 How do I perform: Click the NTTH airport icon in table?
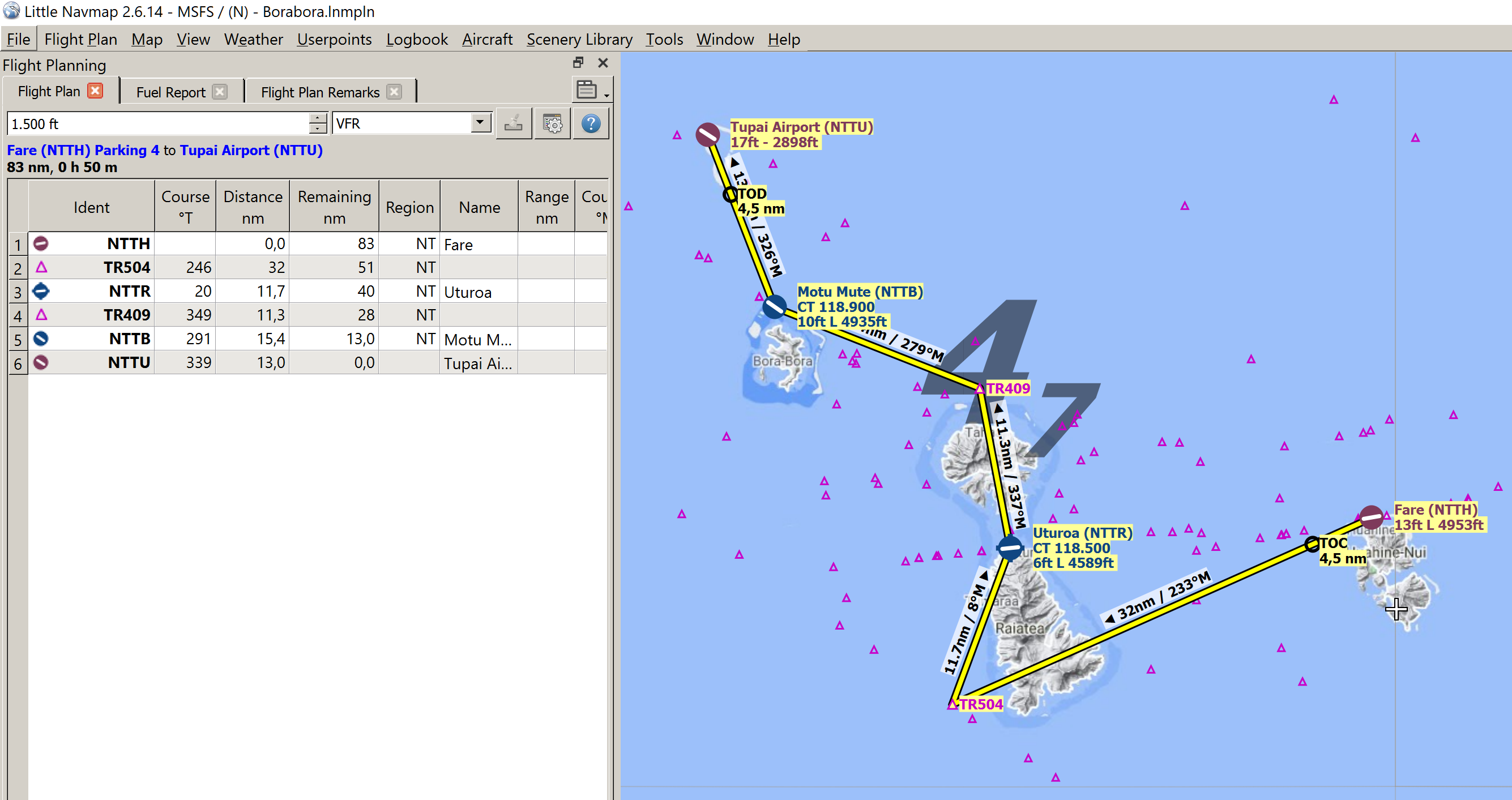point(41,243)
